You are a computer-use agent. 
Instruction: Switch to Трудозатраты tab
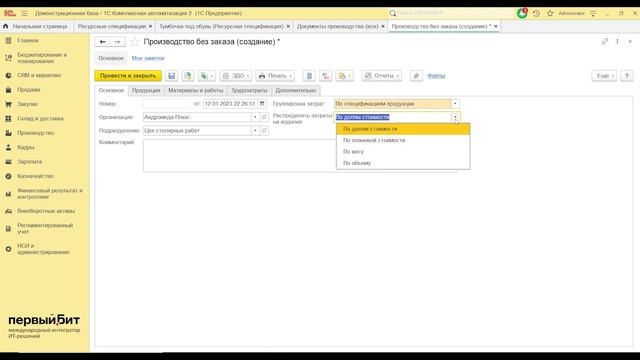249,90
